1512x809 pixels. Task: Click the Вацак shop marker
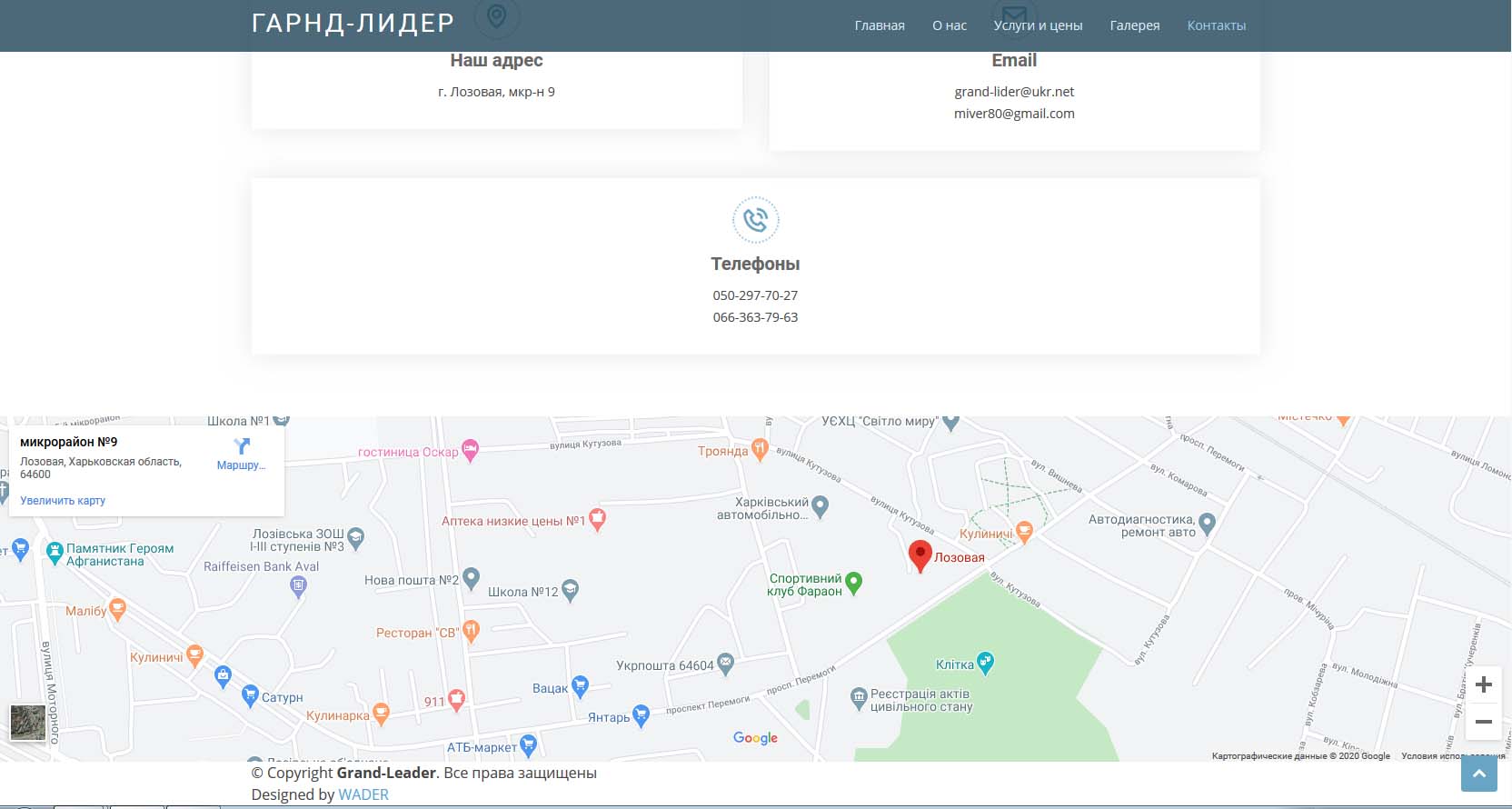pos(580,686)
